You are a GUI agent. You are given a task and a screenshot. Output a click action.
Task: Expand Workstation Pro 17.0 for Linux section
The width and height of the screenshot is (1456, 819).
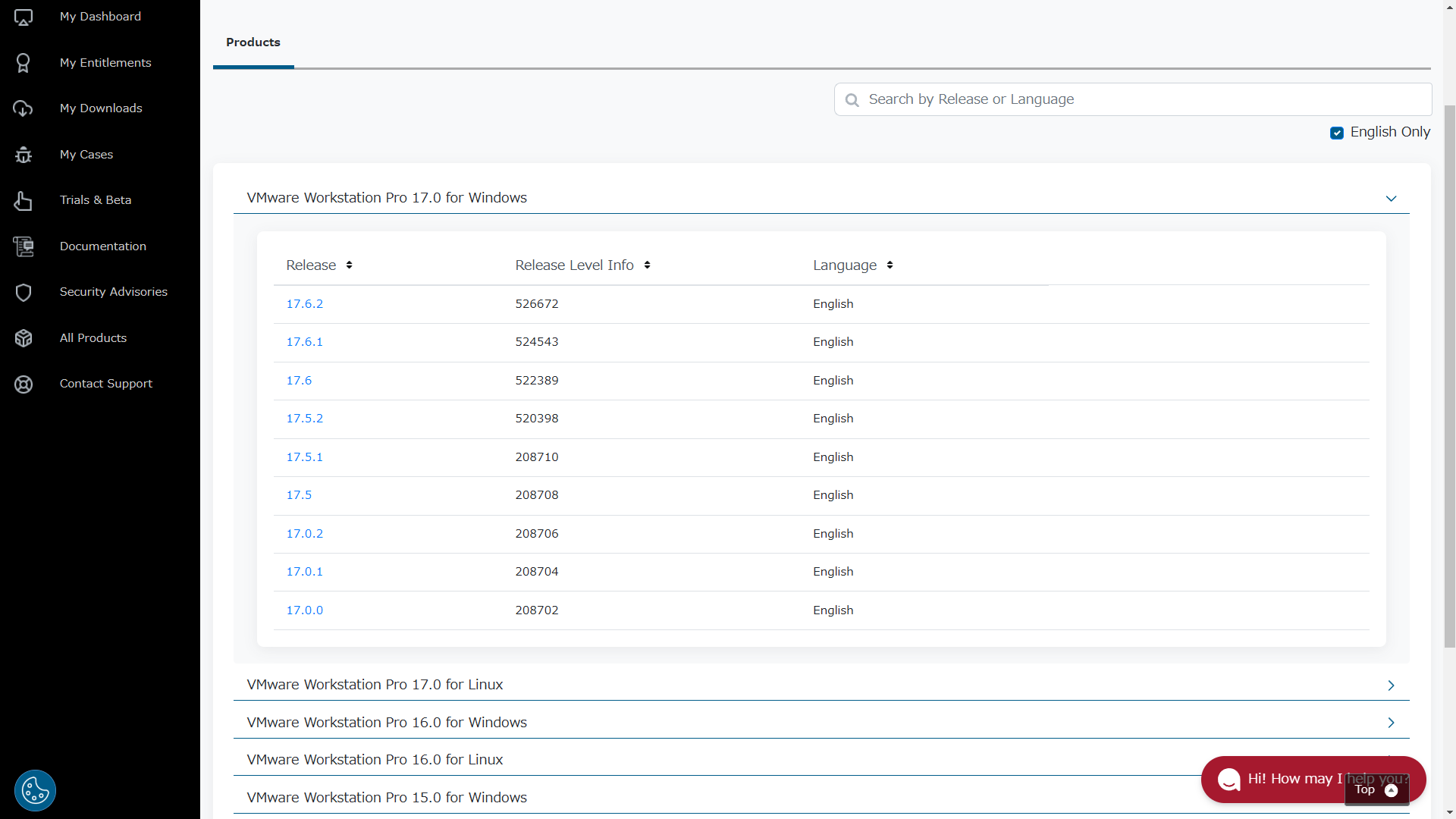(1391, 685)
